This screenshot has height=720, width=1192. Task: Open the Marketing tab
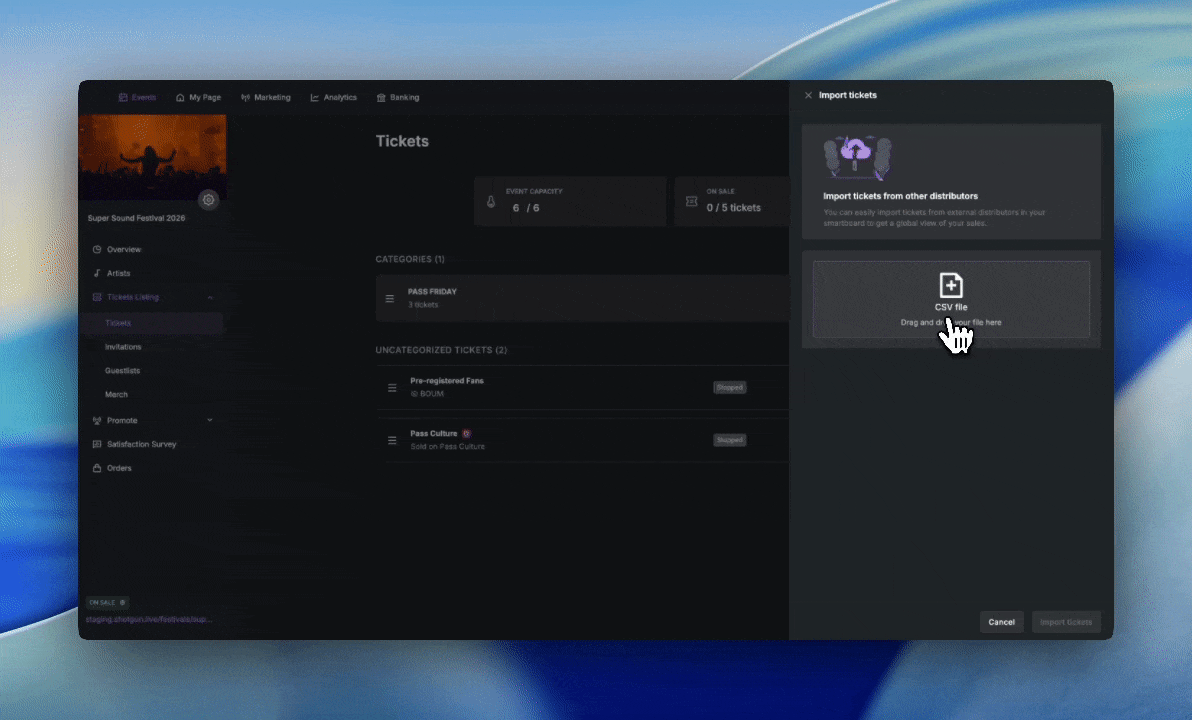pos(266,97)
